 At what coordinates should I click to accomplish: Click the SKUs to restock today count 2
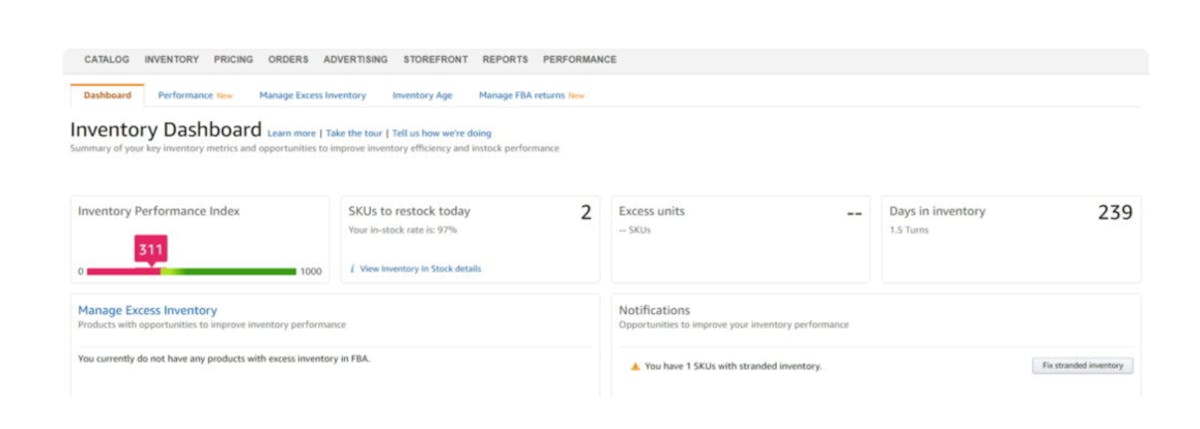(586, 213)
